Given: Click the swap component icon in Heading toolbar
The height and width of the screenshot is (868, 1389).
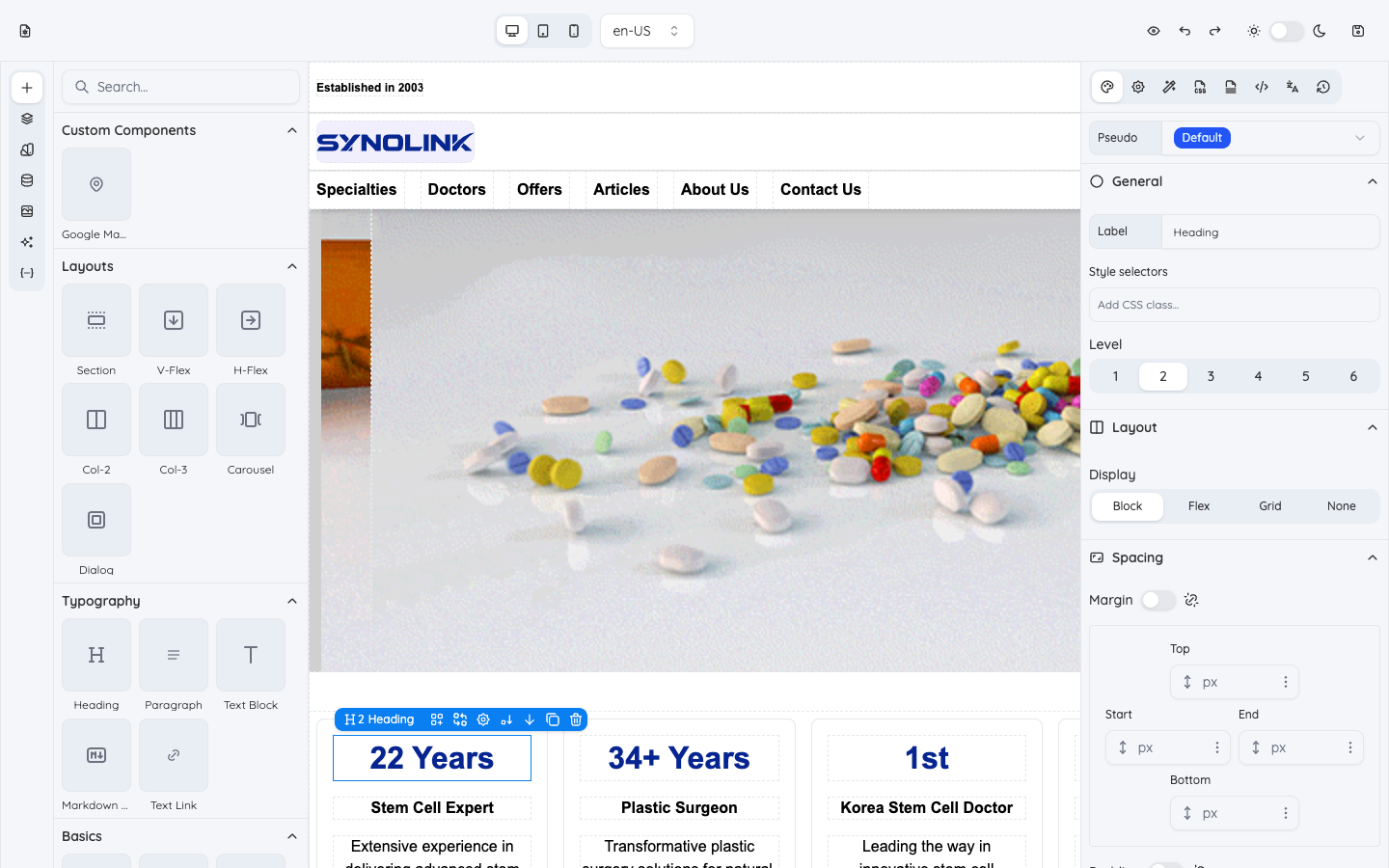Looking at the screenshot, I should (460, 719).
